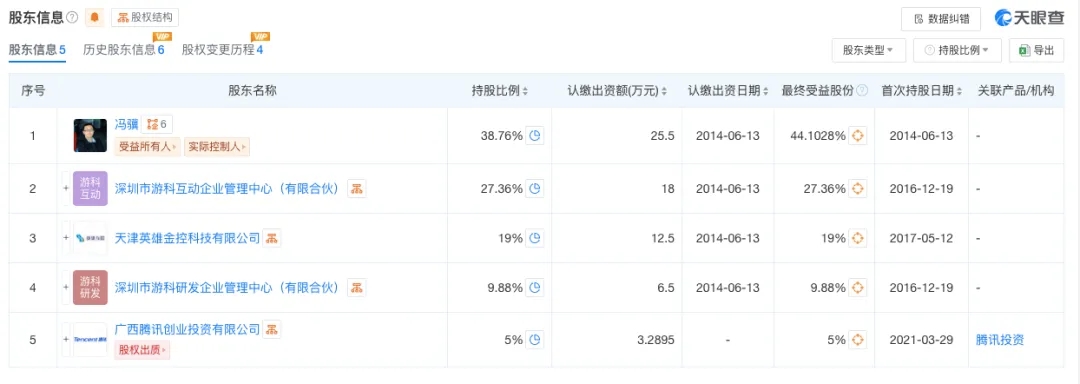
Task: Open the 腾讯投资 link
Action: coord(999,339)
